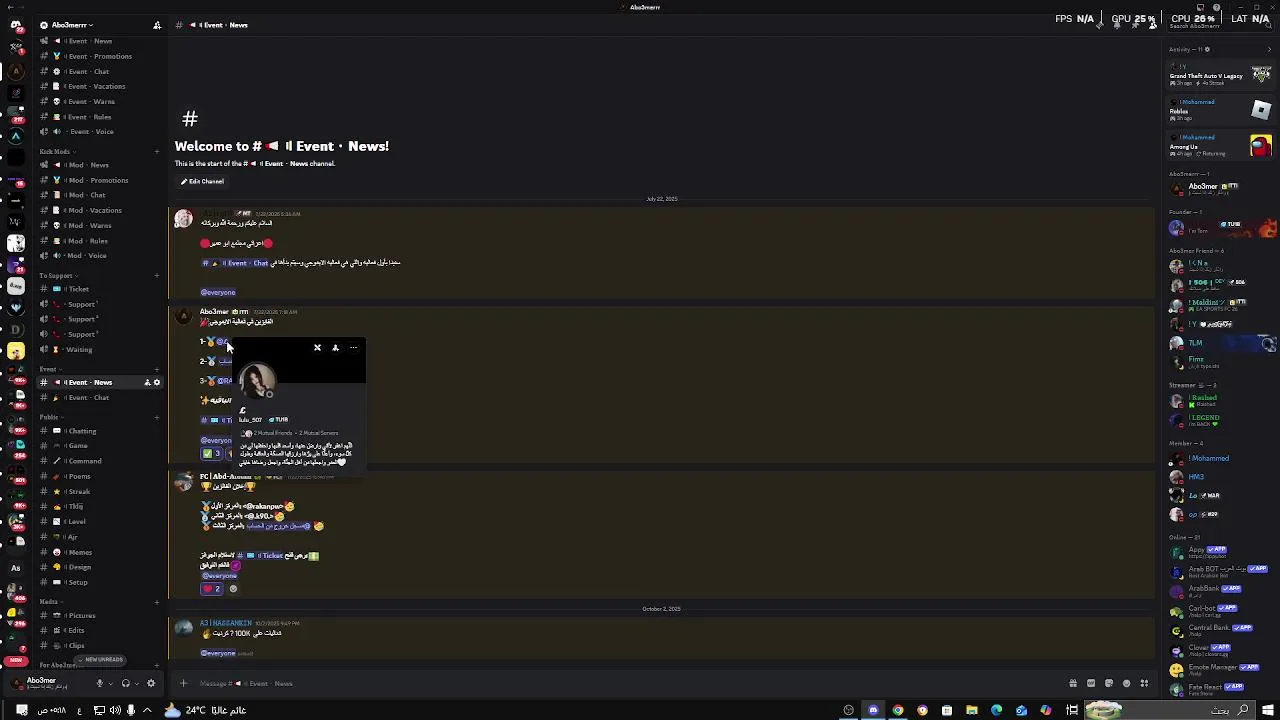This screenshot has width=1280, height=720.
Task: Open Discord direct messages home icon
Action: (x=15, y=25)
